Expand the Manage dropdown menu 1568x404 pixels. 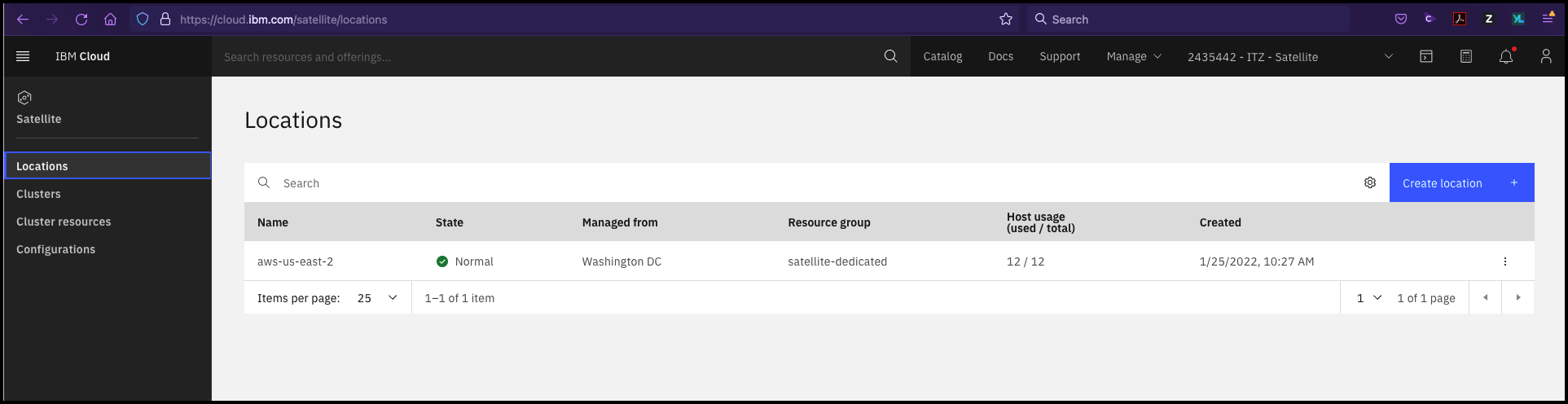pos(1134,56)
